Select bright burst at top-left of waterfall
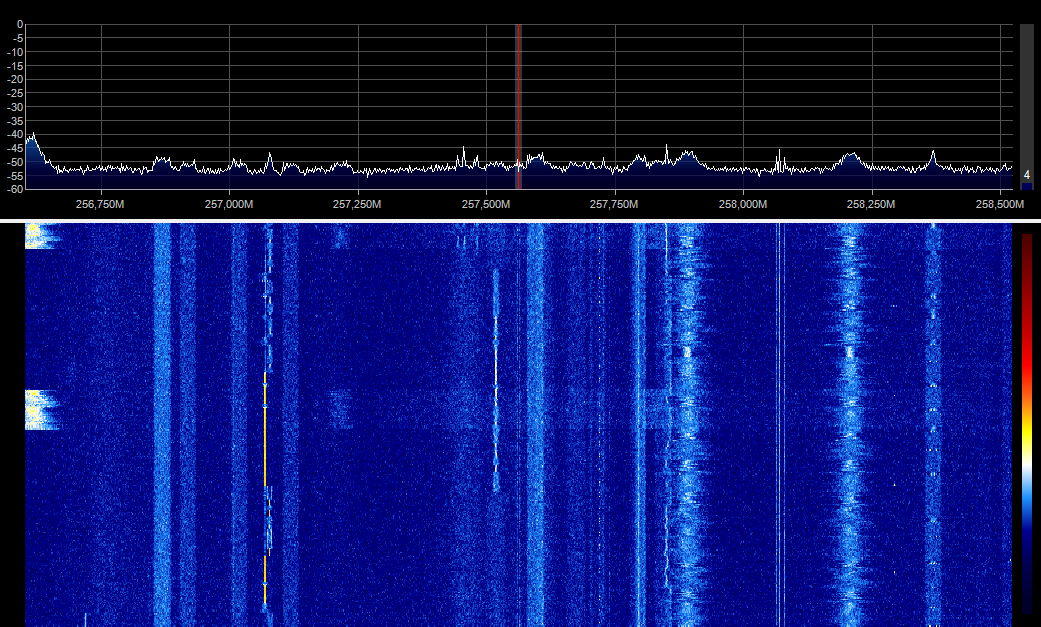The height and width of the screenshot is (627, 1041). (x=41, y=236)
